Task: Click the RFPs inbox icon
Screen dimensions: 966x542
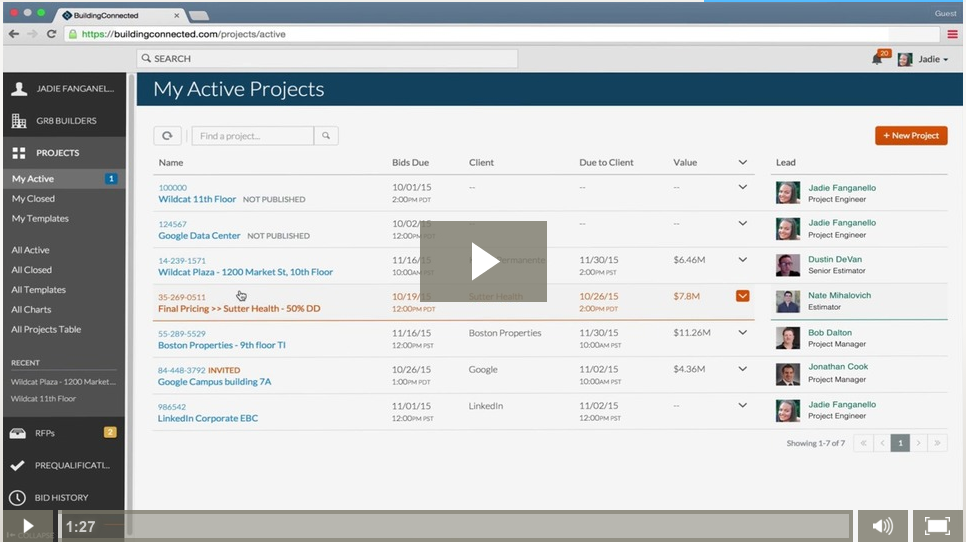Action: pyautogui.click(x=18, y=433)
